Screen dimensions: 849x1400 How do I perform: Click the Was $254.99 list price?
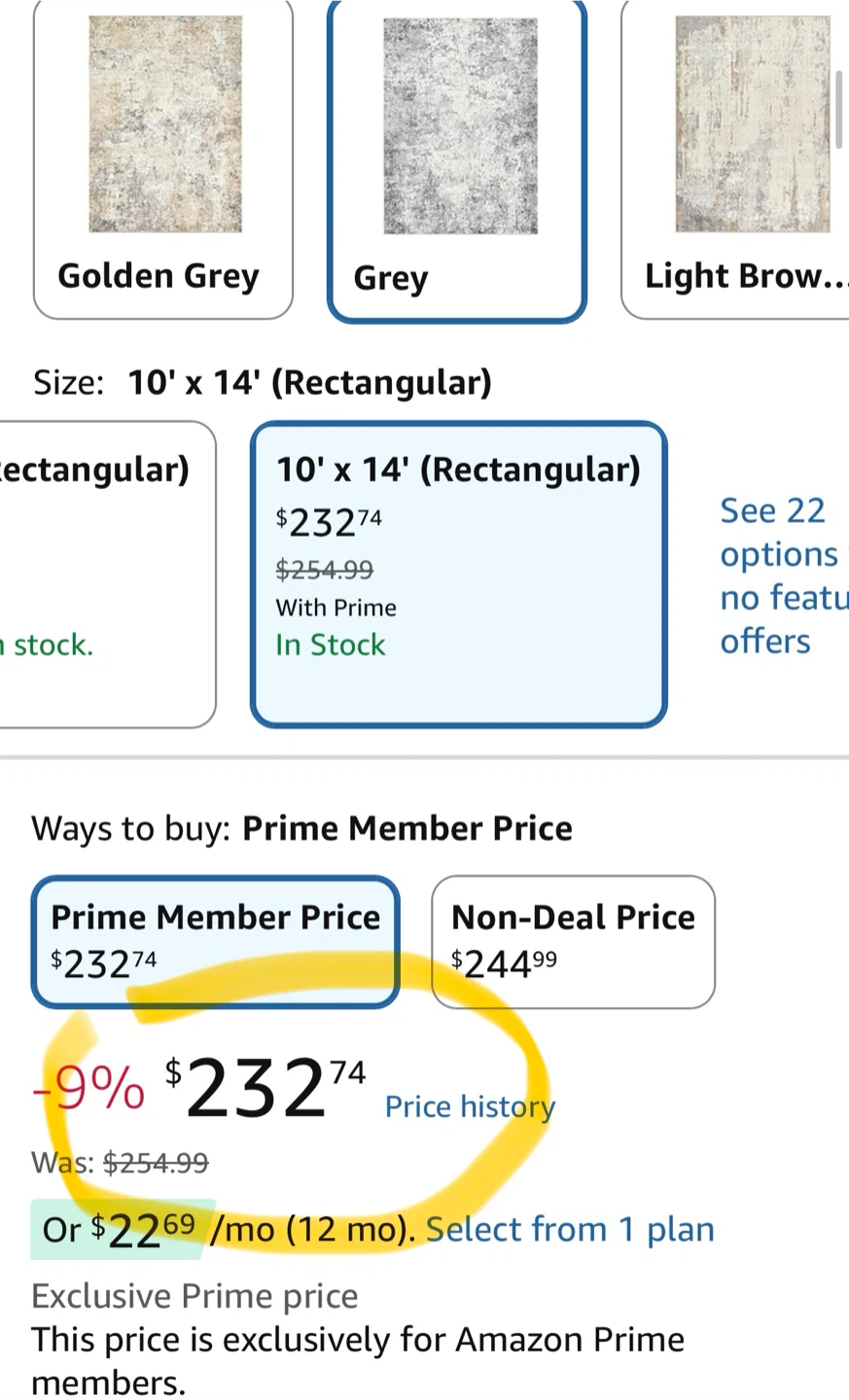(120, 1163)
